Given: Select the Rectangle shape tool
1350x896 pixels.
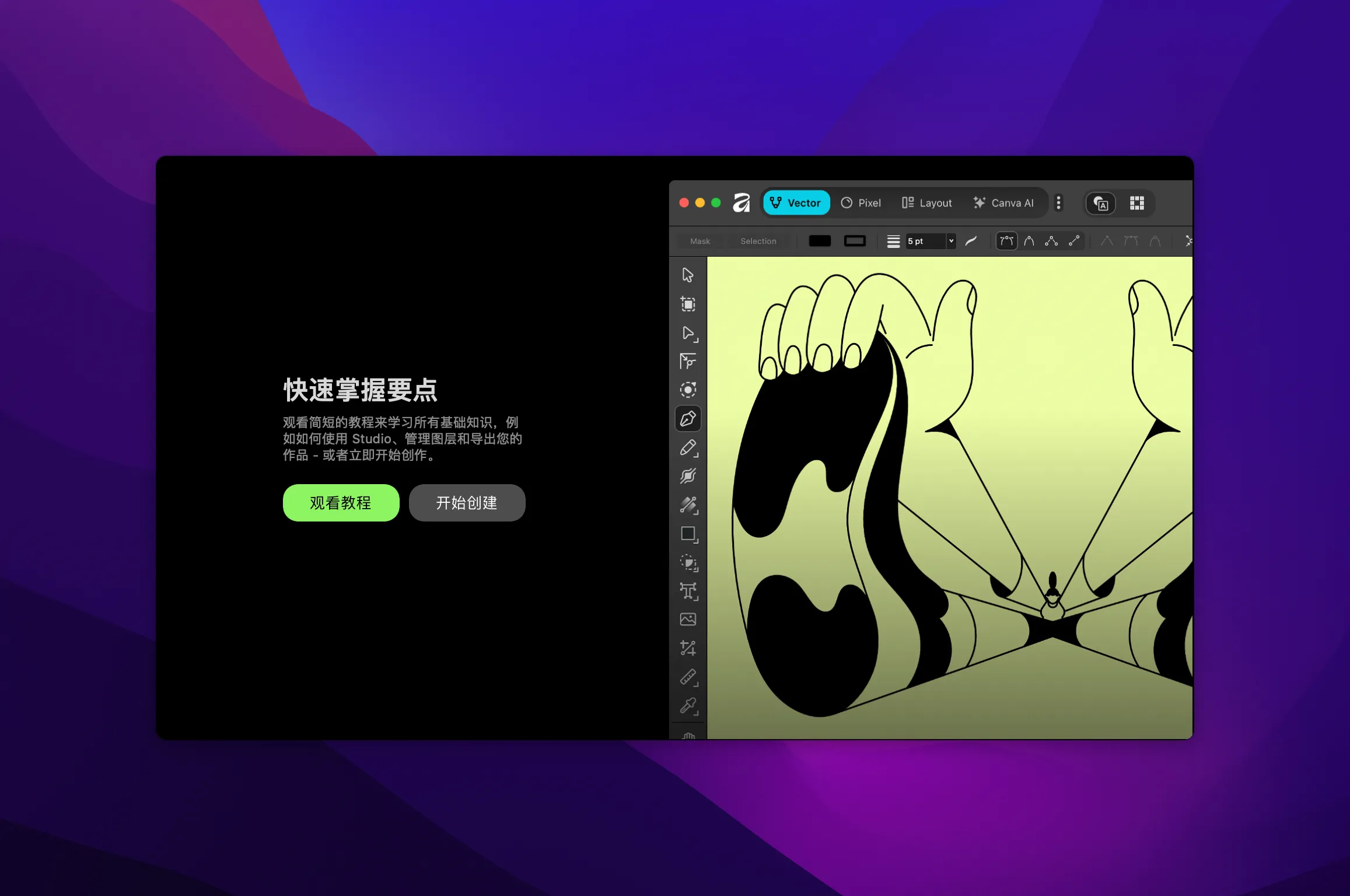Looking at the screenshot, I should 688,534.
